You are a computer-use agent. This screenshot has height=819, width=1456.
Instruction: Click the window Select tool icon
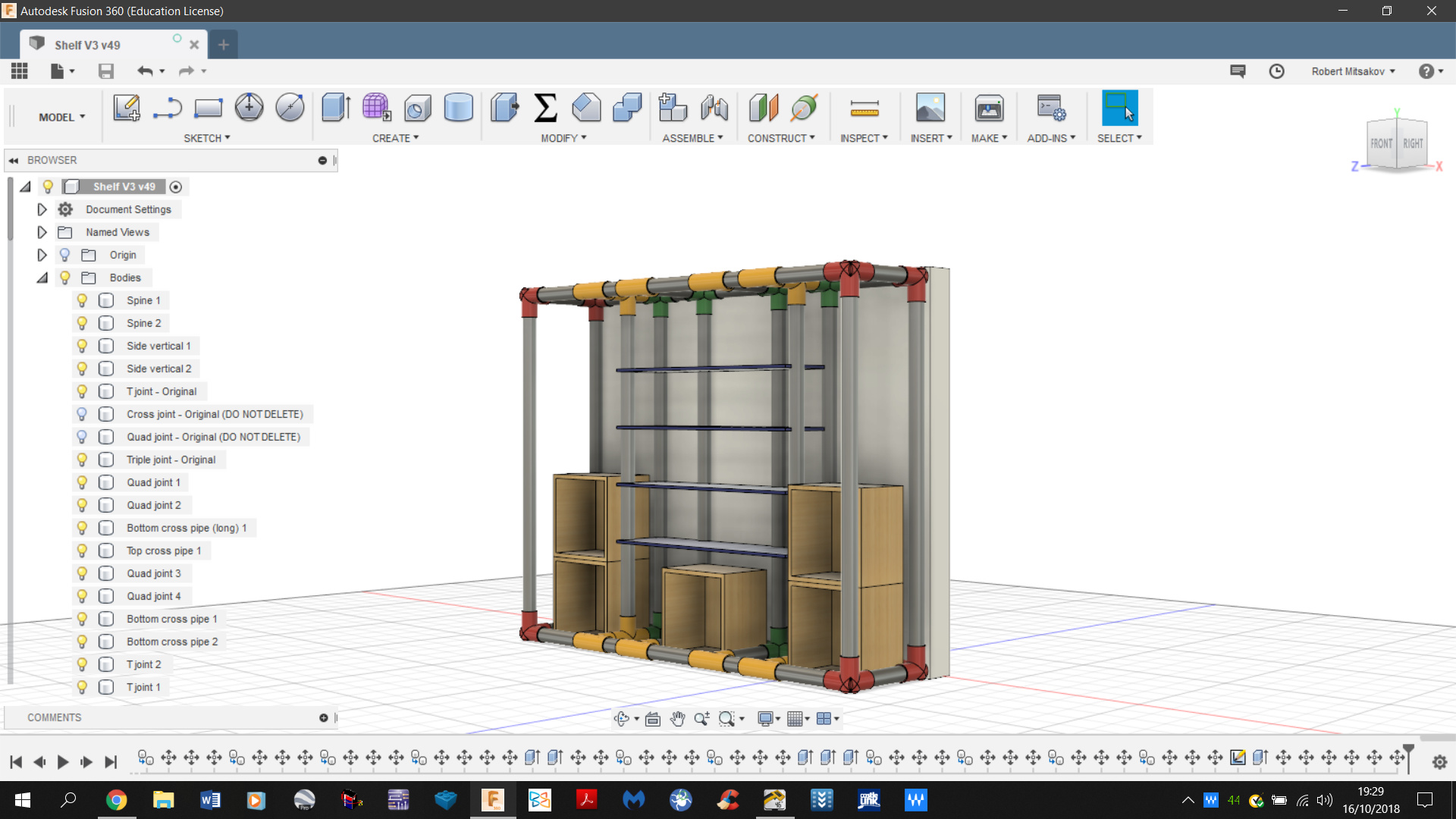[x=1119, y=108]
